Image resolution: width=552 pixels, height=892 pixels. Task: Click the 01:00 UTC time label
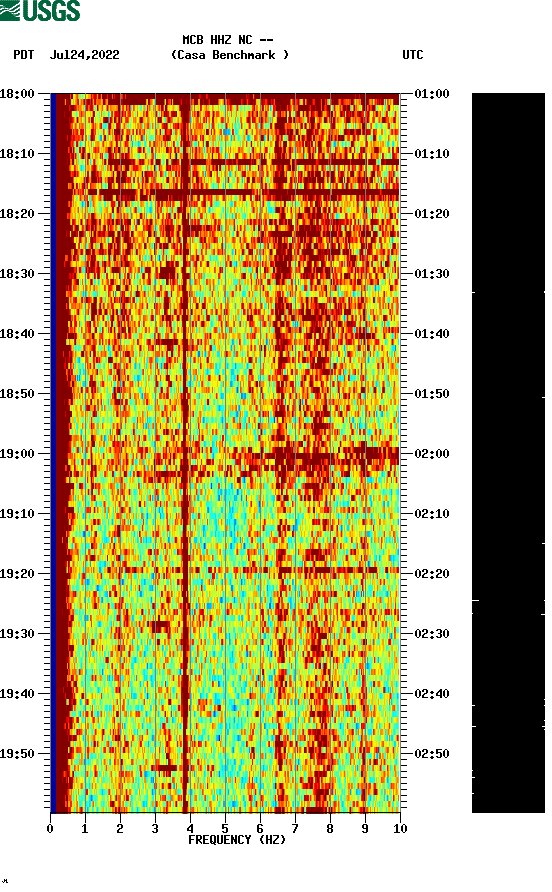432,94
